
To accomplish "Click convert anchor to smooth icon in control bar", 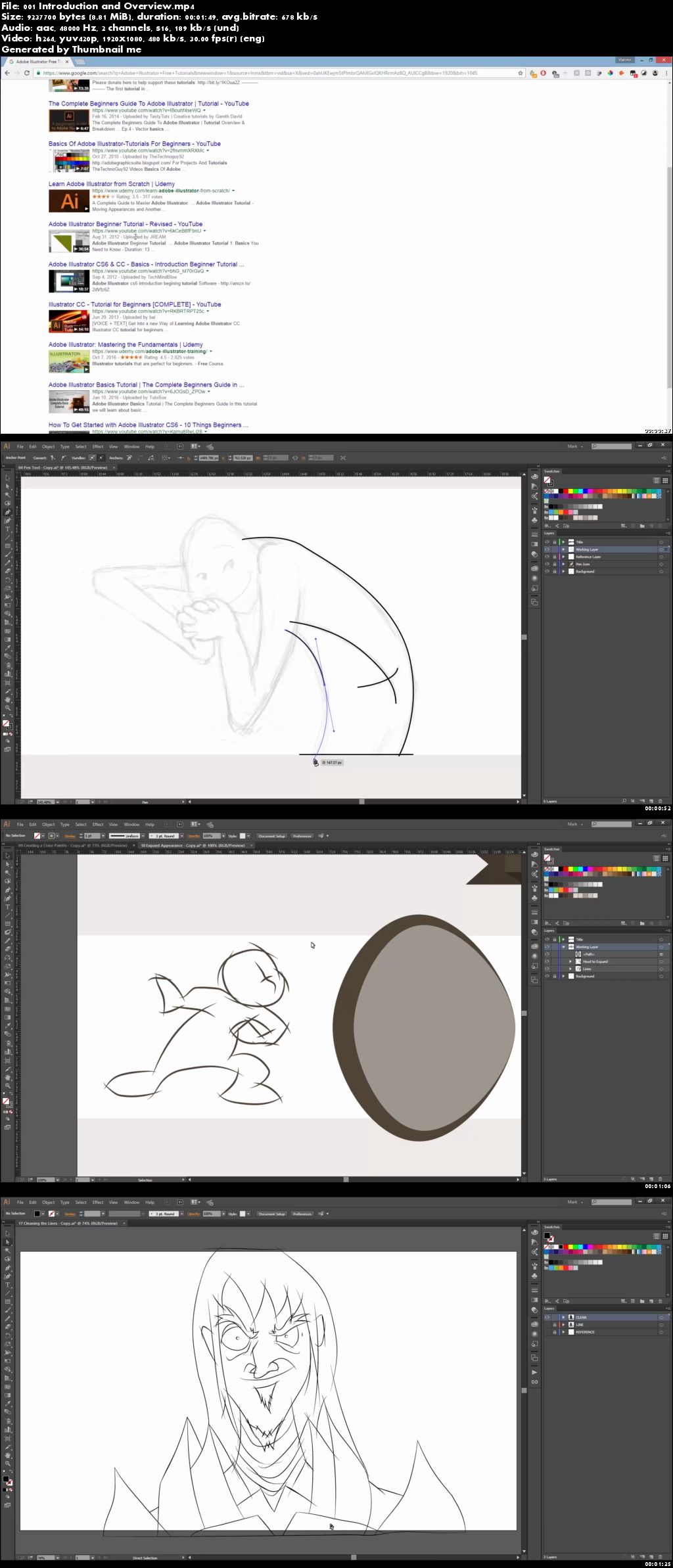I will [x=64, y=457].
